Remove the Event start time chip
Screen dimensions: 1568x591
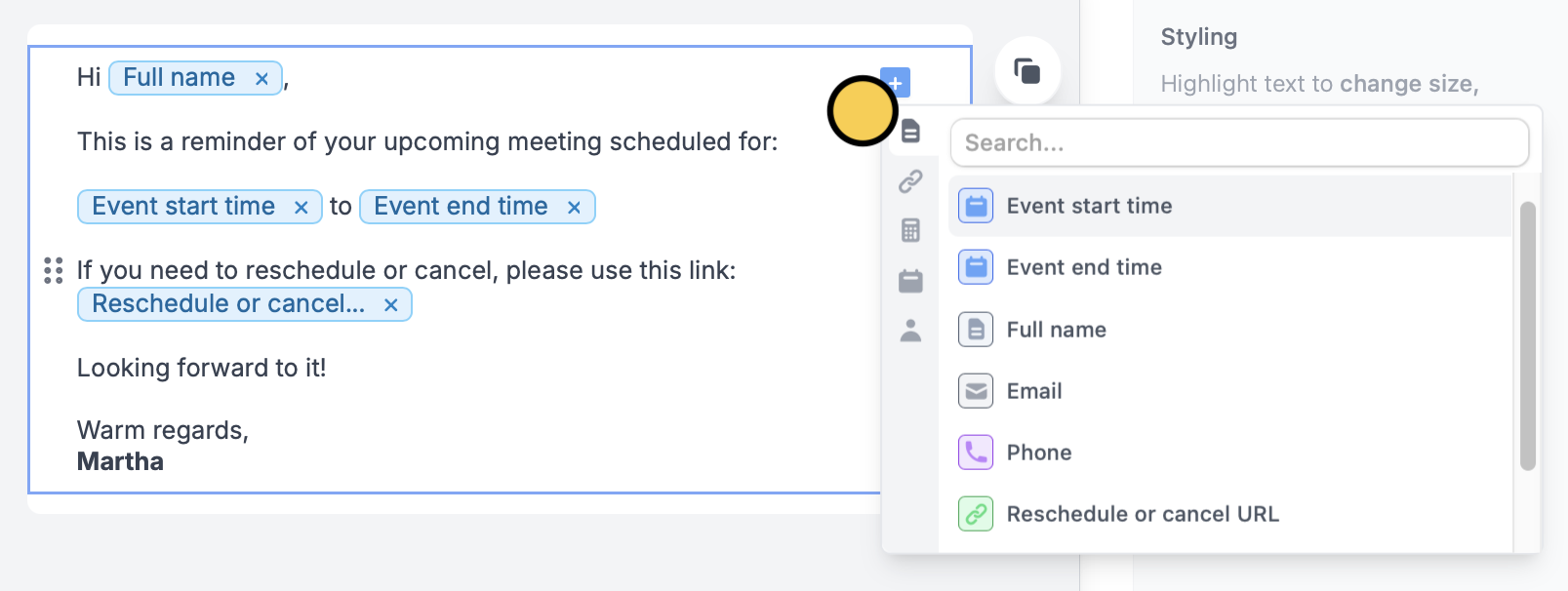point(302,206)
